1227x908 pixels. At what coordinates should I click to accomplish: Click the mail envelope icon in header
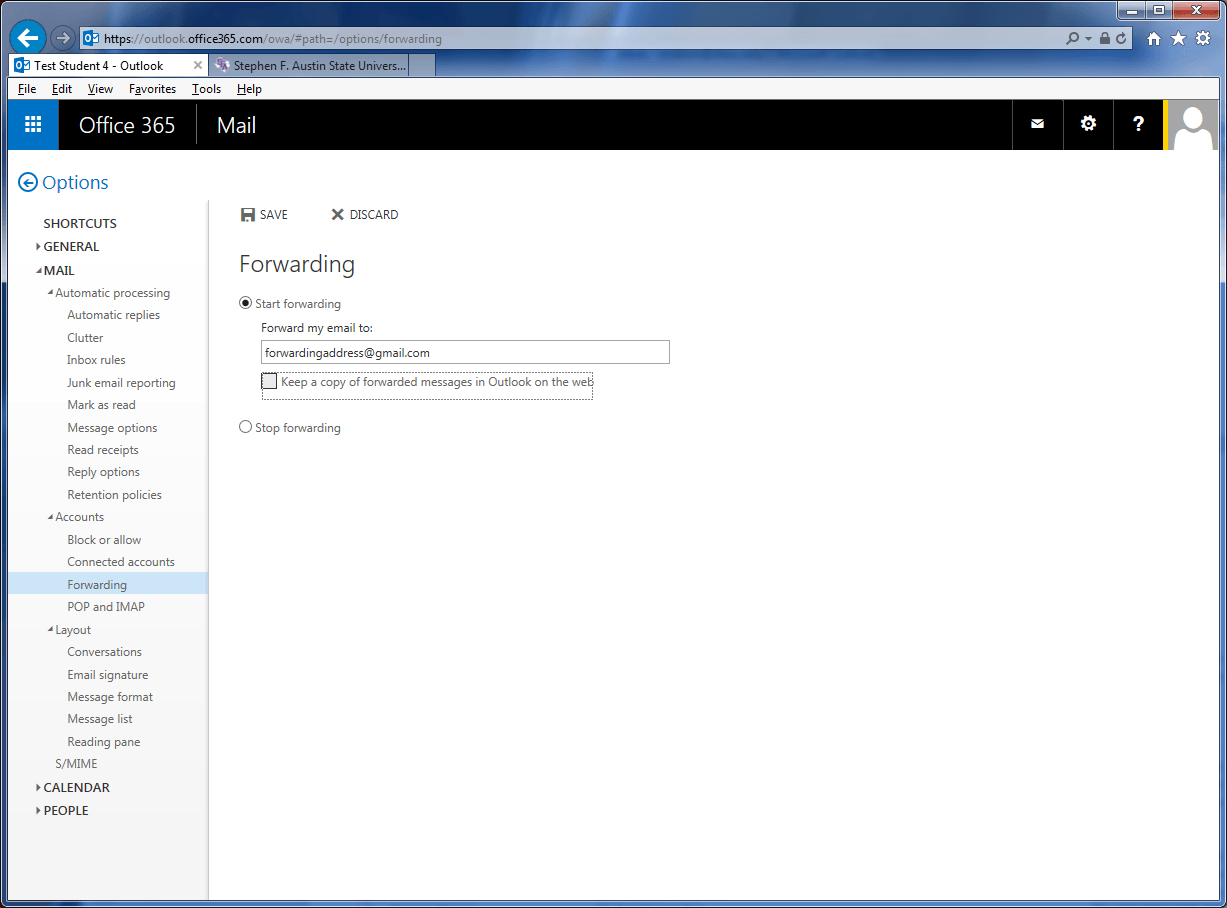click(1037, 124)
